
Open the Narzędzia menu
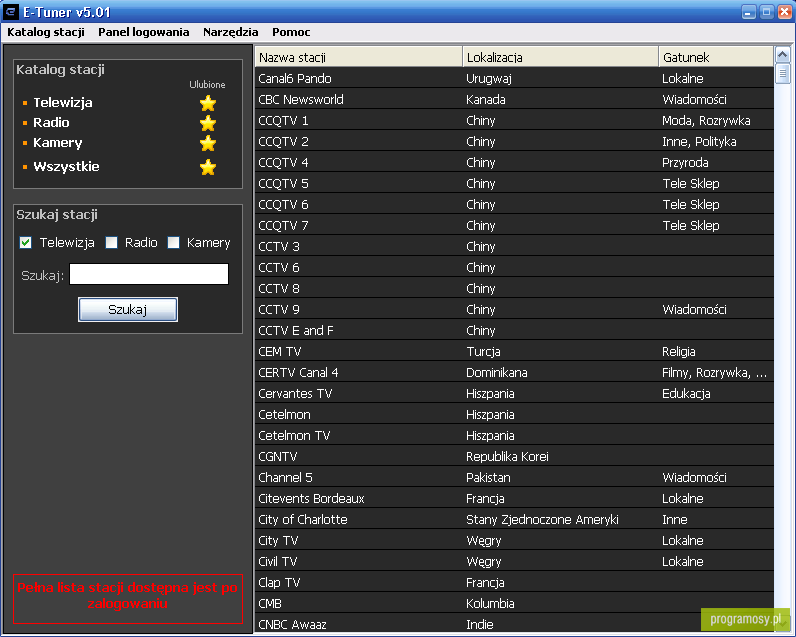(230, 32)
